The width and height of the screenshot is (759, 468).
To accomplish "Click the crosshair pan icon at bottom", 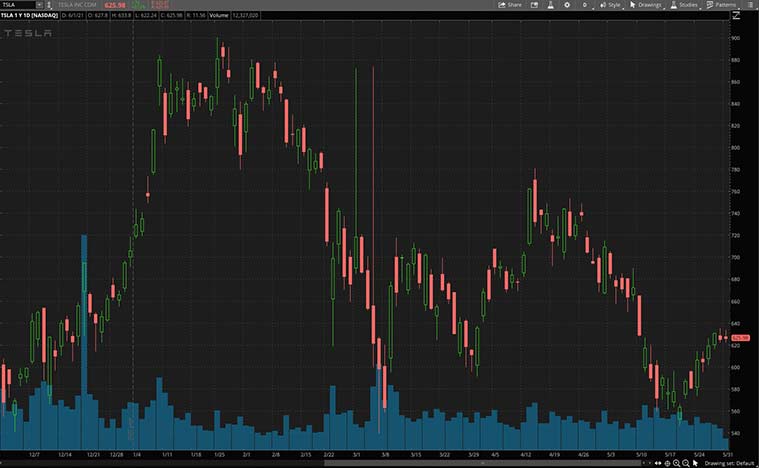I will [668, 463].
